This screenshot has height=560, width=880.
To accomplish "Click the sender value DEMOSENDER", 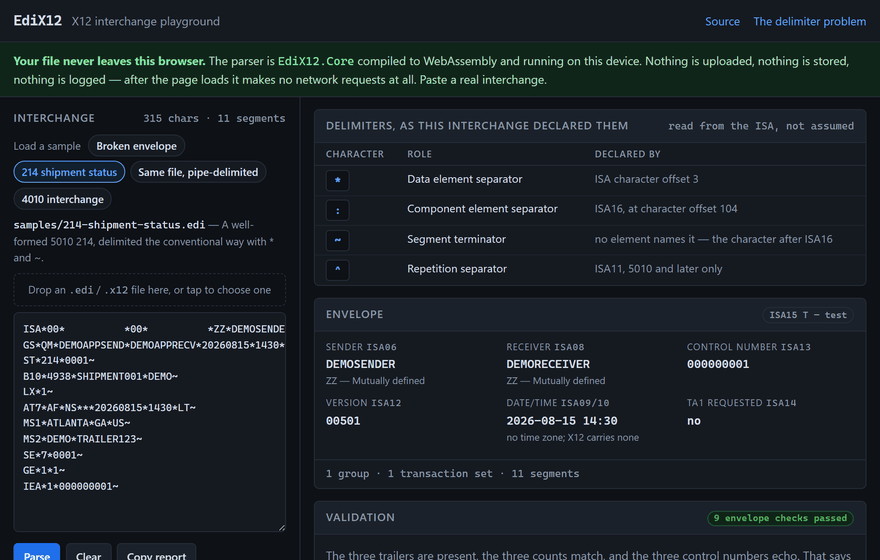I will [x=360, y=364].
